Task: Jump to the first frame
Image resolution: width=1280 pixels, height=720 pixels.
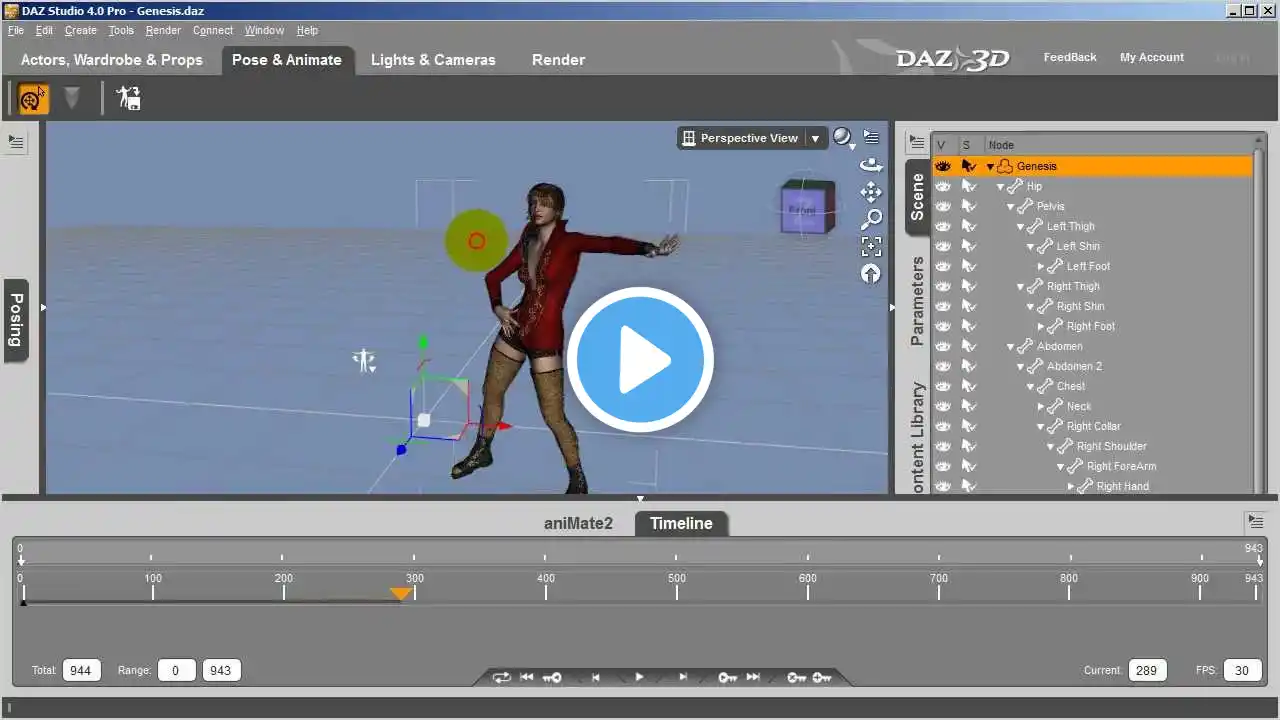Action: click(526, 677)
